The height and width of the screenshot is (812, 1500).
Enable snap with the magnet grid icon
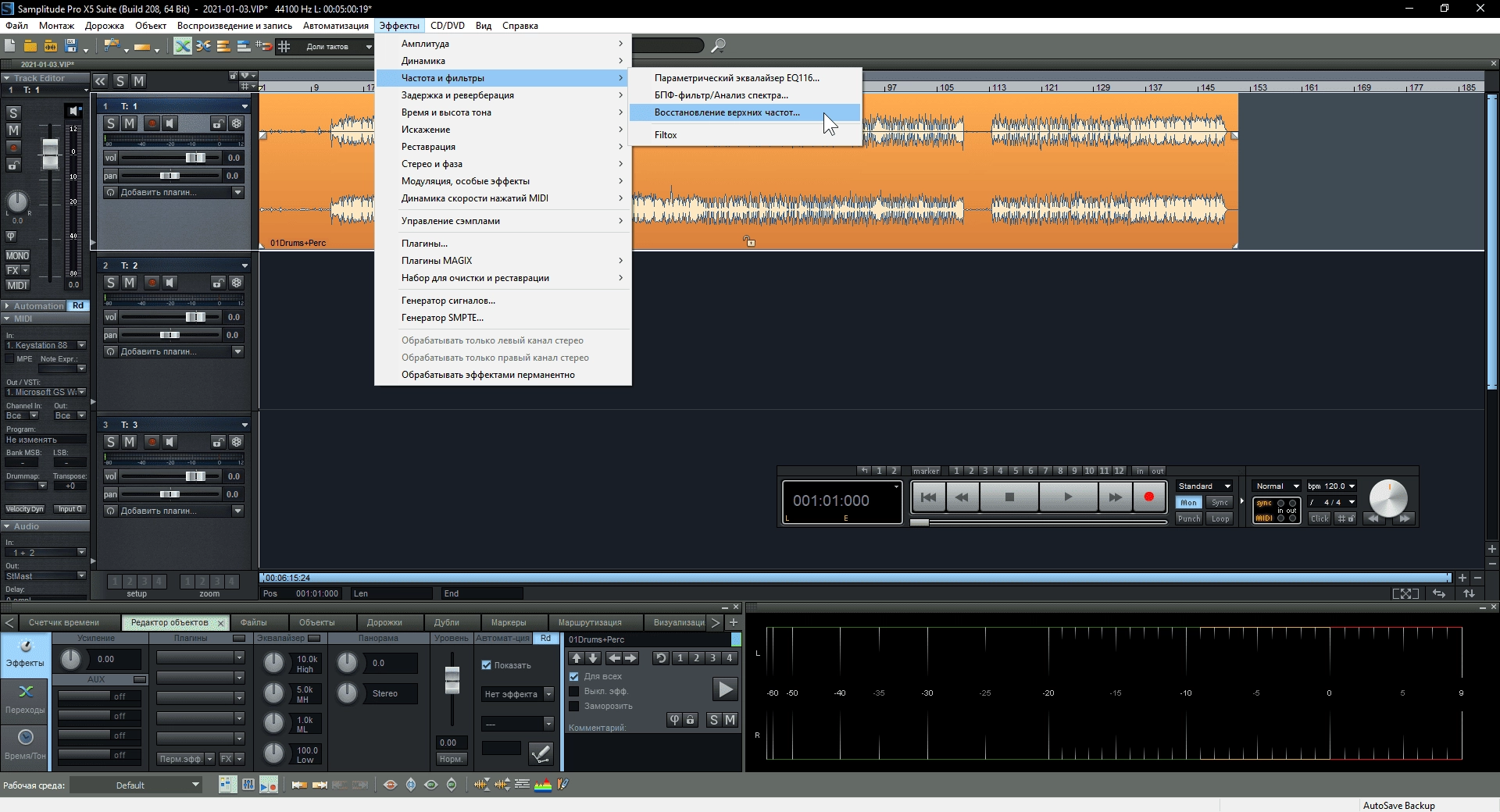click(x=265, y=46)
